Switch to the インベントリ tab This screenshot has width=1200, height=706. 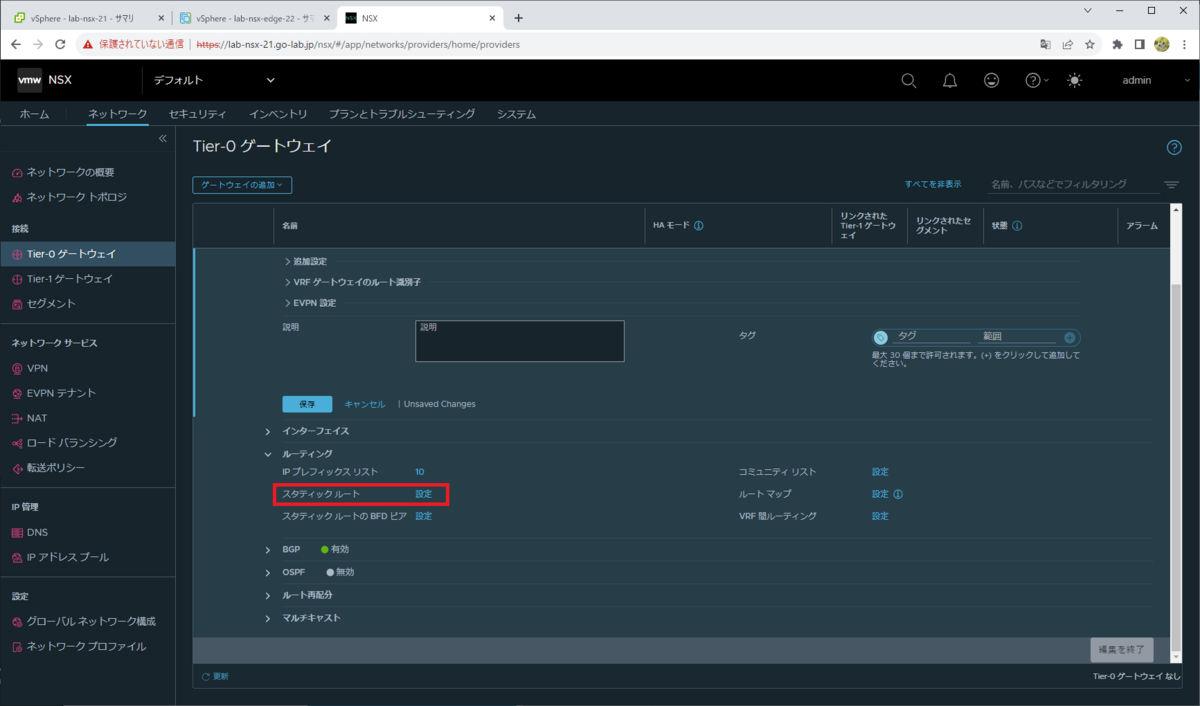click(278, 114)
